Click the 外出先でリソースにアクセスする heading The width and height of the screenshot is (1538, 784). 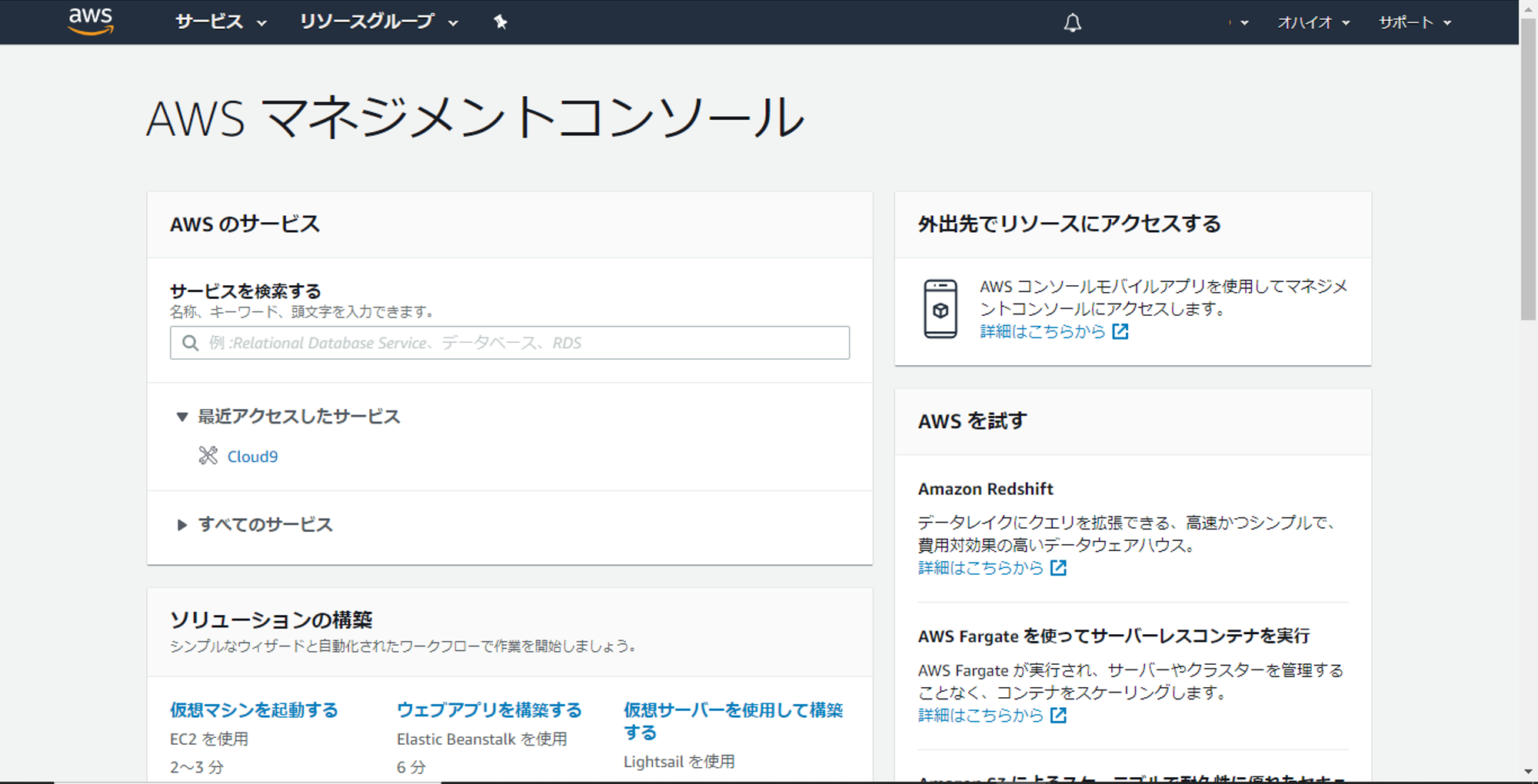click(1069, 224)
